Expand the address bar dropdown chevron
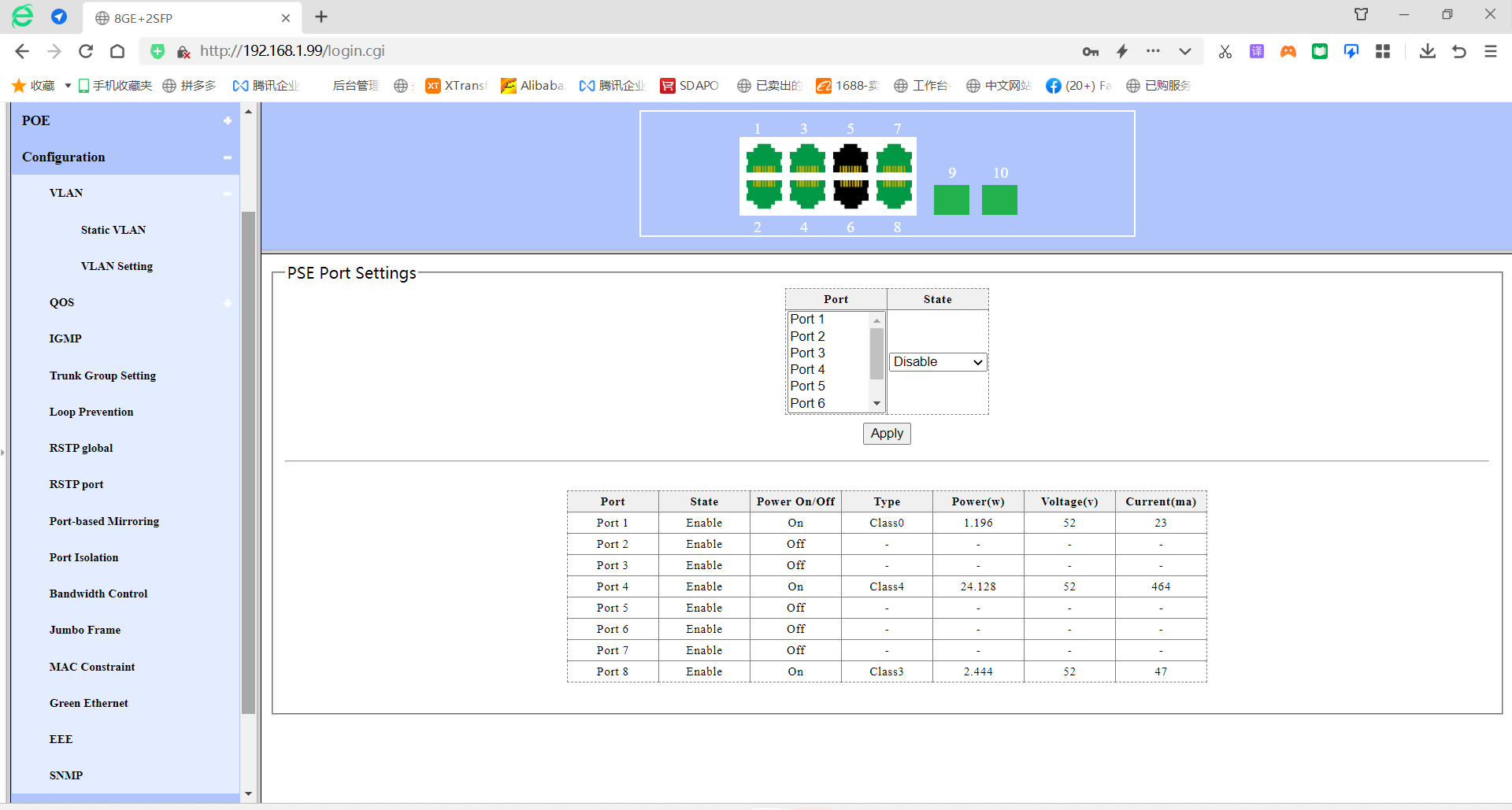1512x810 pixels. (1184, 51)
